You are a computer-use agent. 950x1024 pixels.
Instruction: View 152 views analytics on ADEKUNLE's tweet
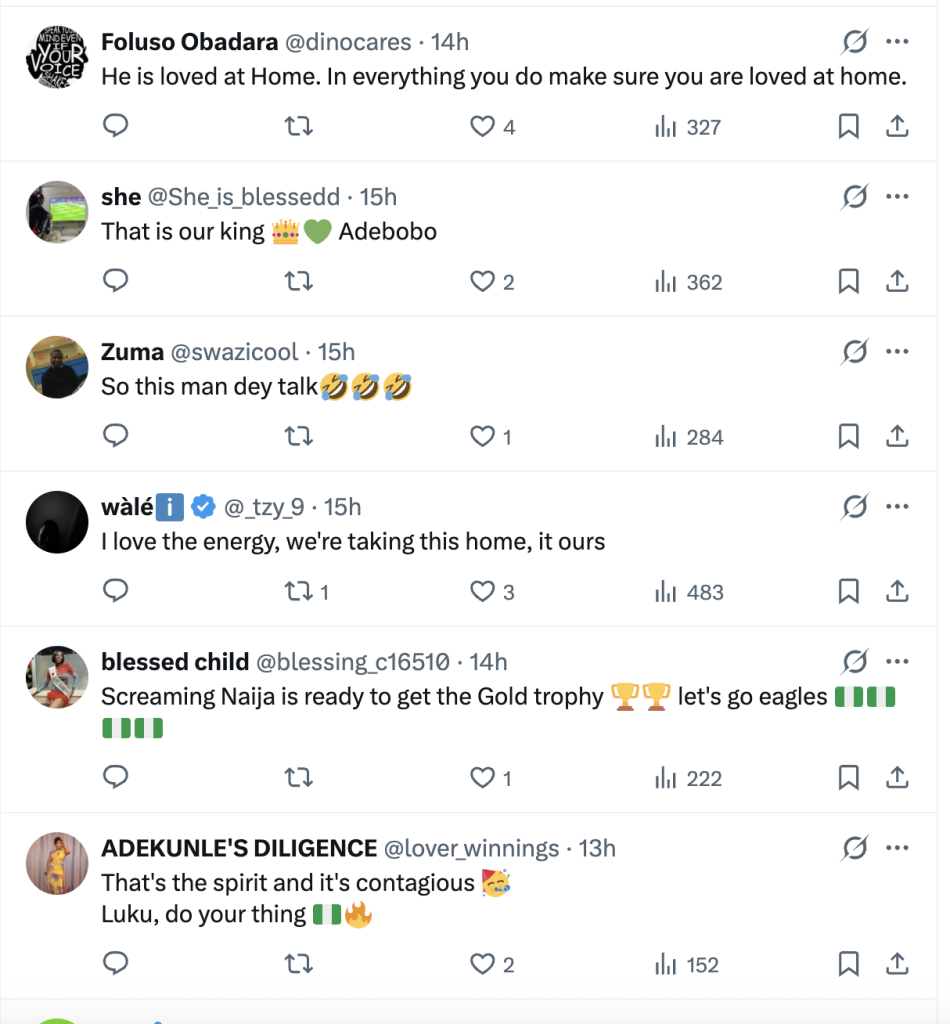[688, 964]
